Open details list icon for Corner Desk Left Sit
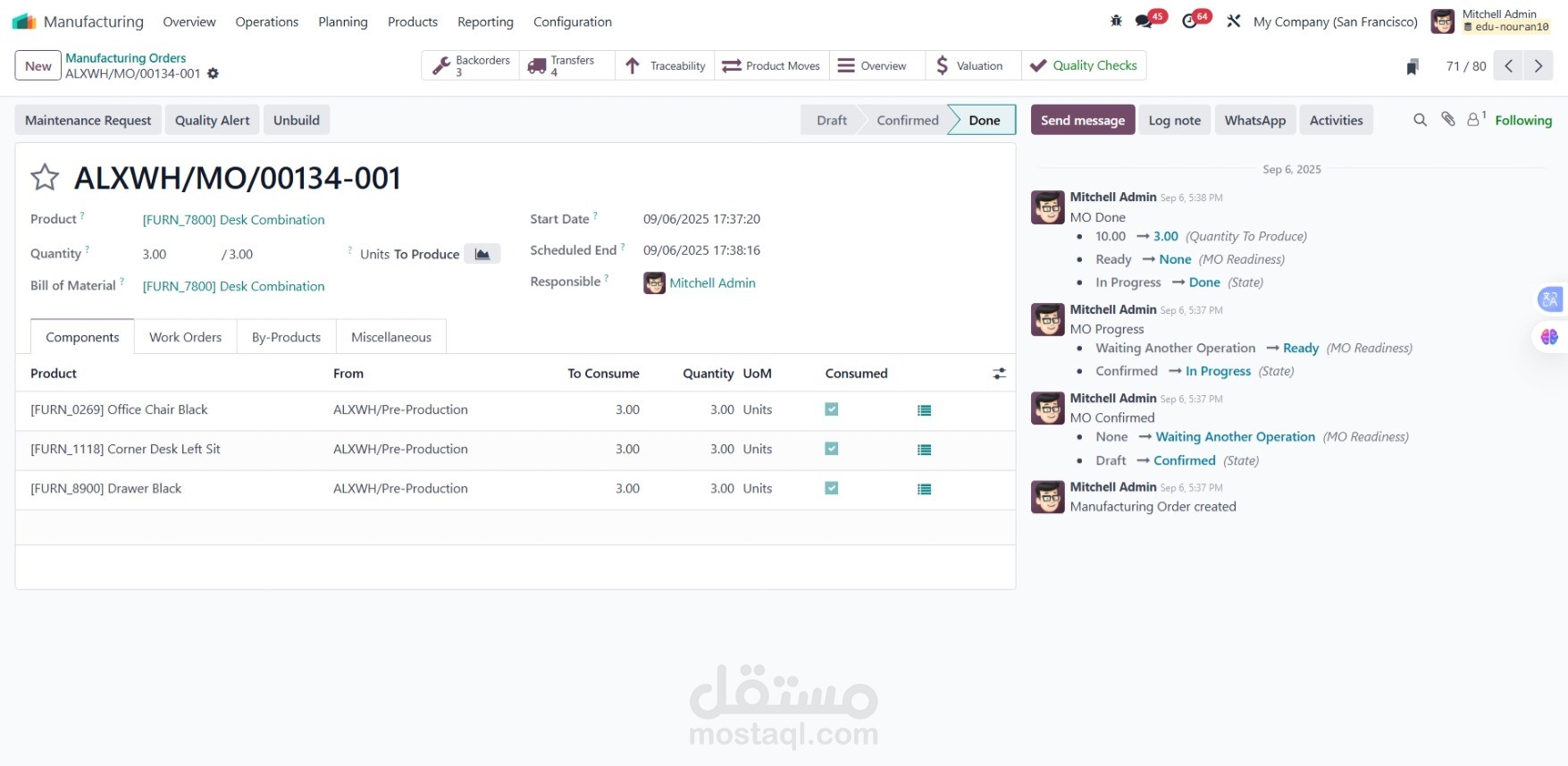1568x766 pixels. [x=924, y=450]
